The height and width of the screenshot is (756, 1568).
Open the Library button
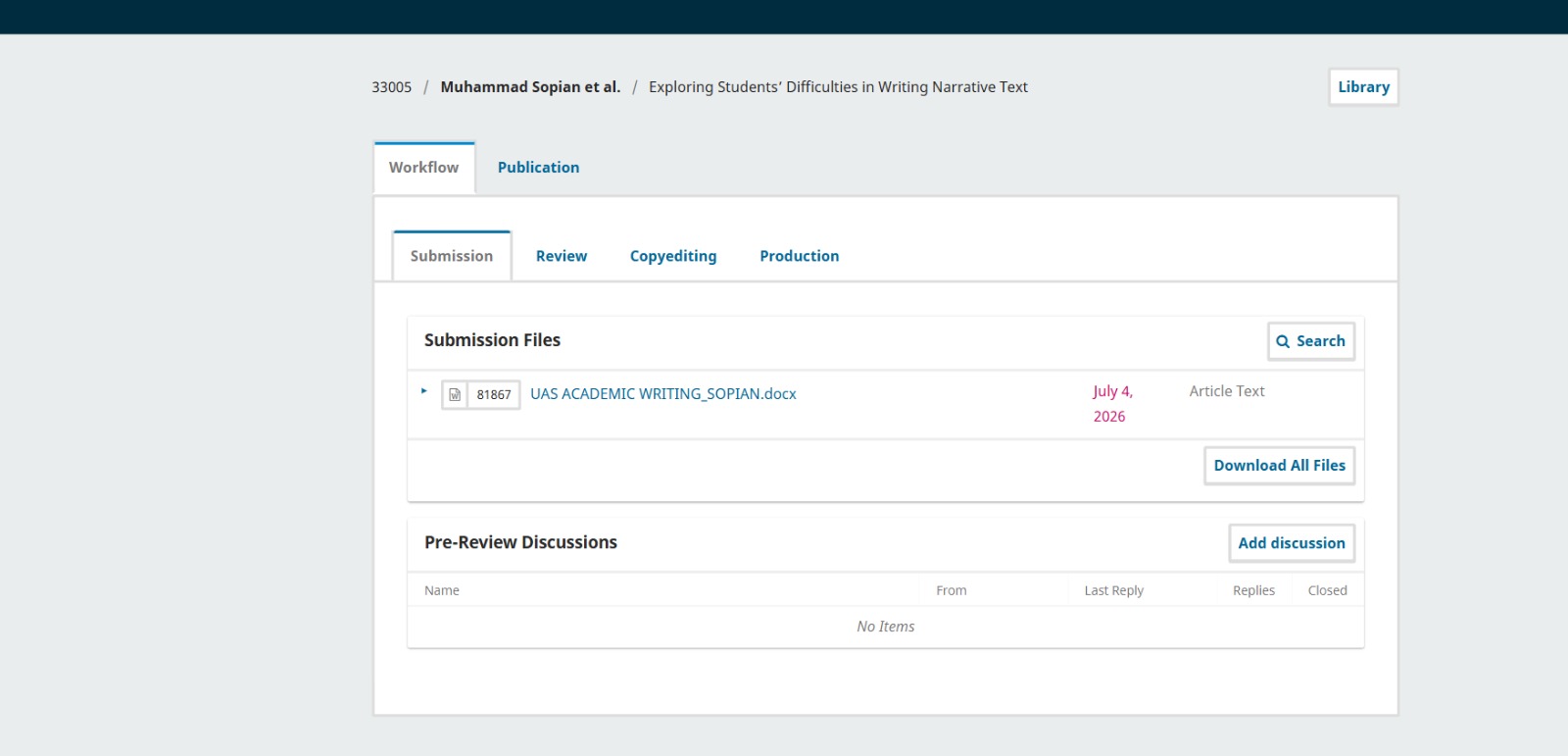pyautogui.click(x=1363, y=87)
